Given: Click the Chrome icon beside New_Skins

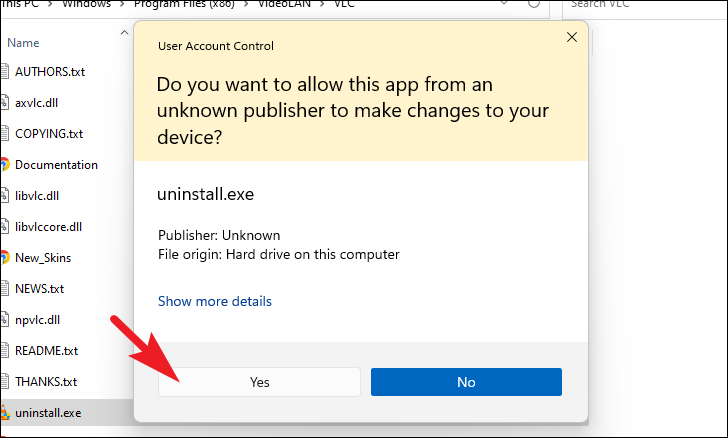Looking at the screenshot, I should 4,257.
